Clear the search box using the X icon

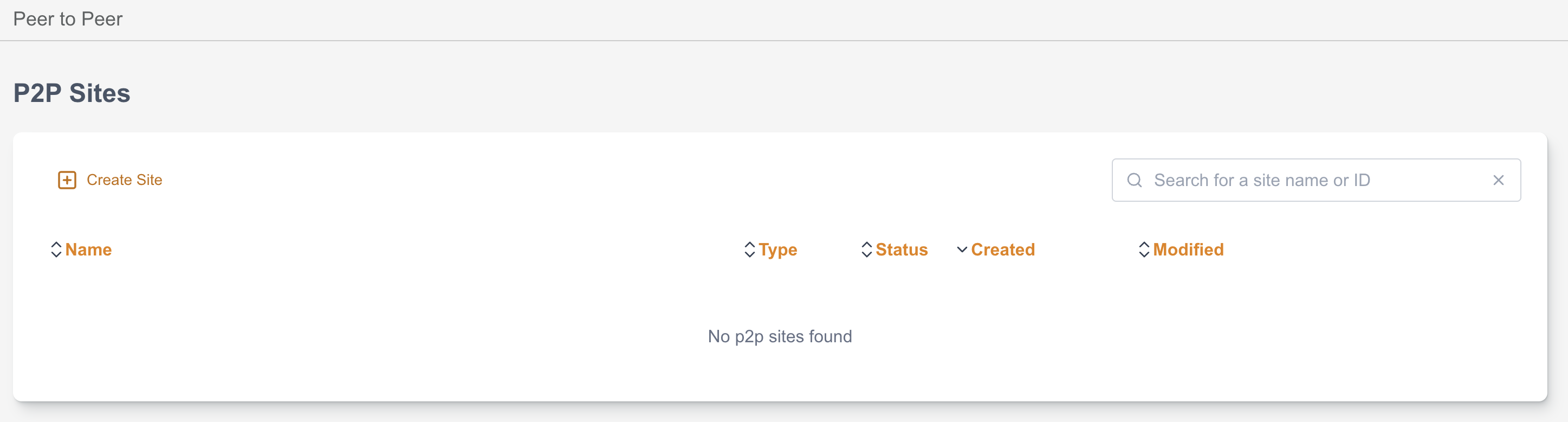pos(1499,180)
